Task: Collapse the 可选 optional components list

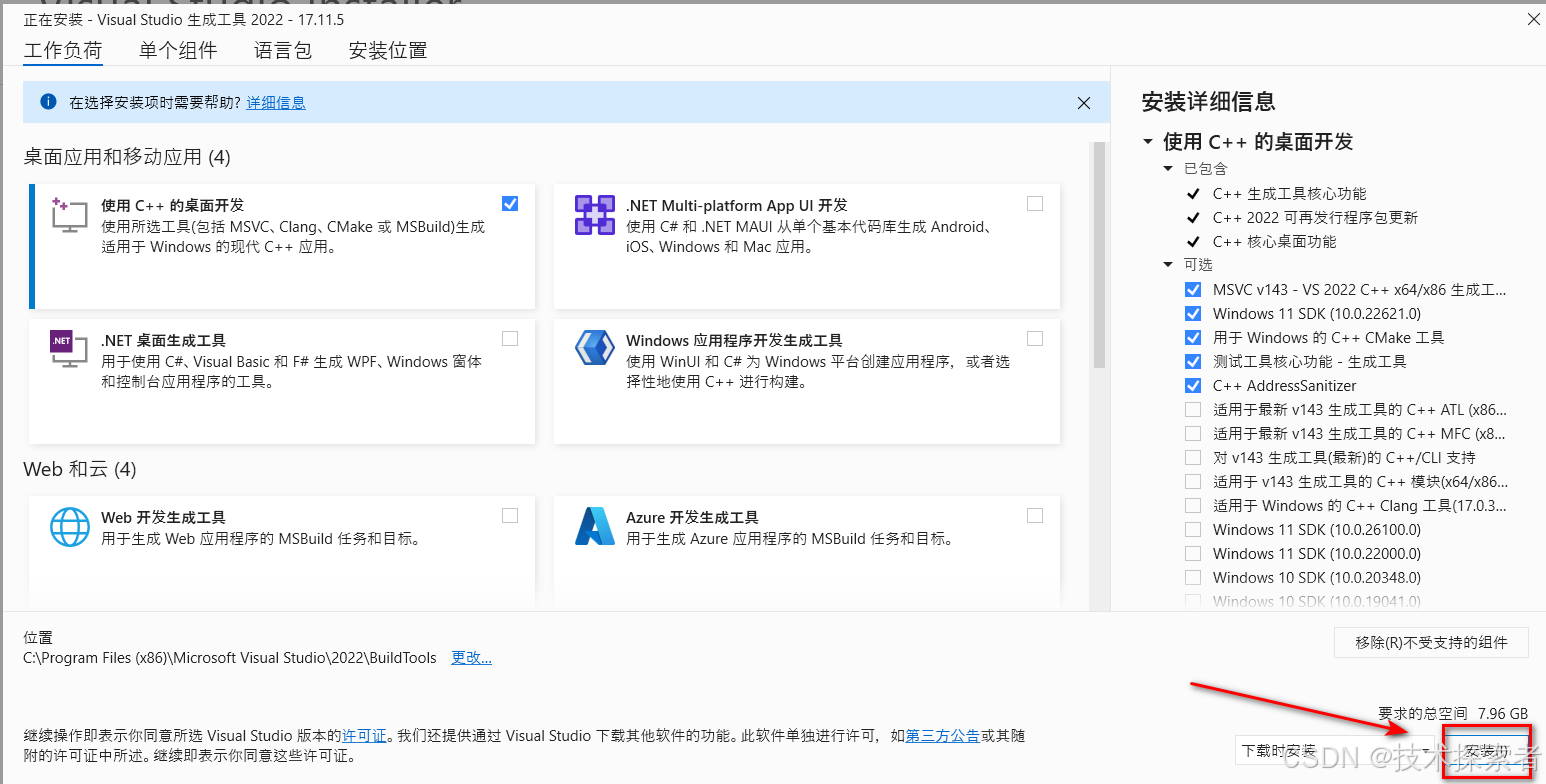Action: 1168,265
